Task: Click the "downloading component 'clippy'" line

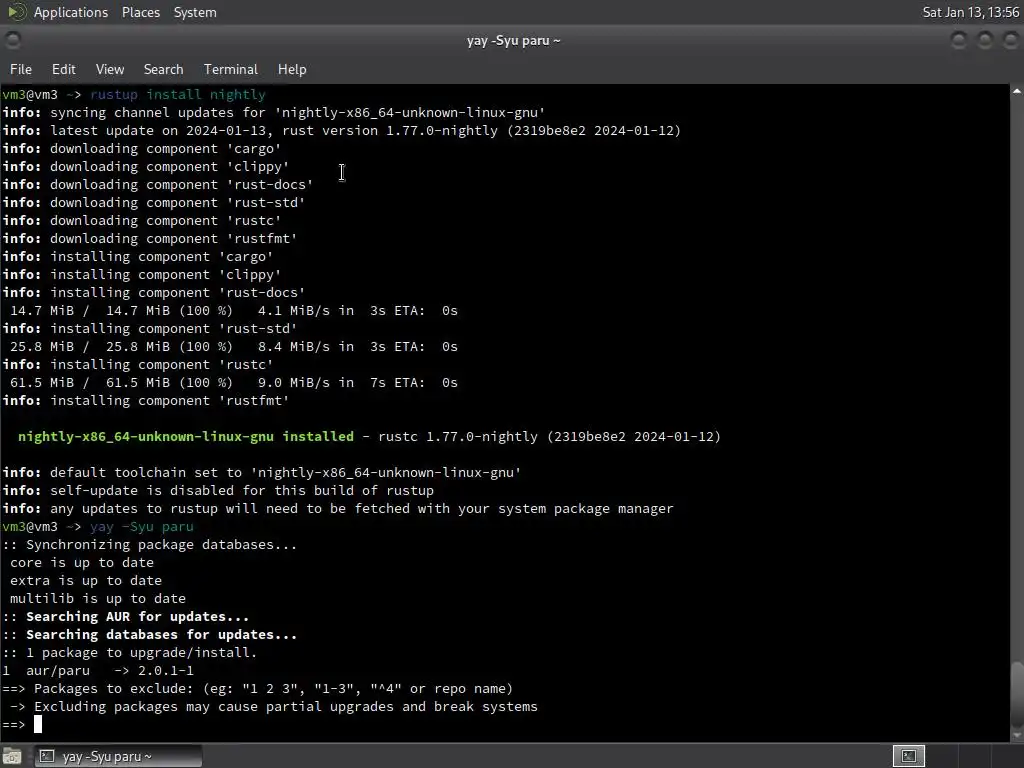Action: click(x=146, y=167)
